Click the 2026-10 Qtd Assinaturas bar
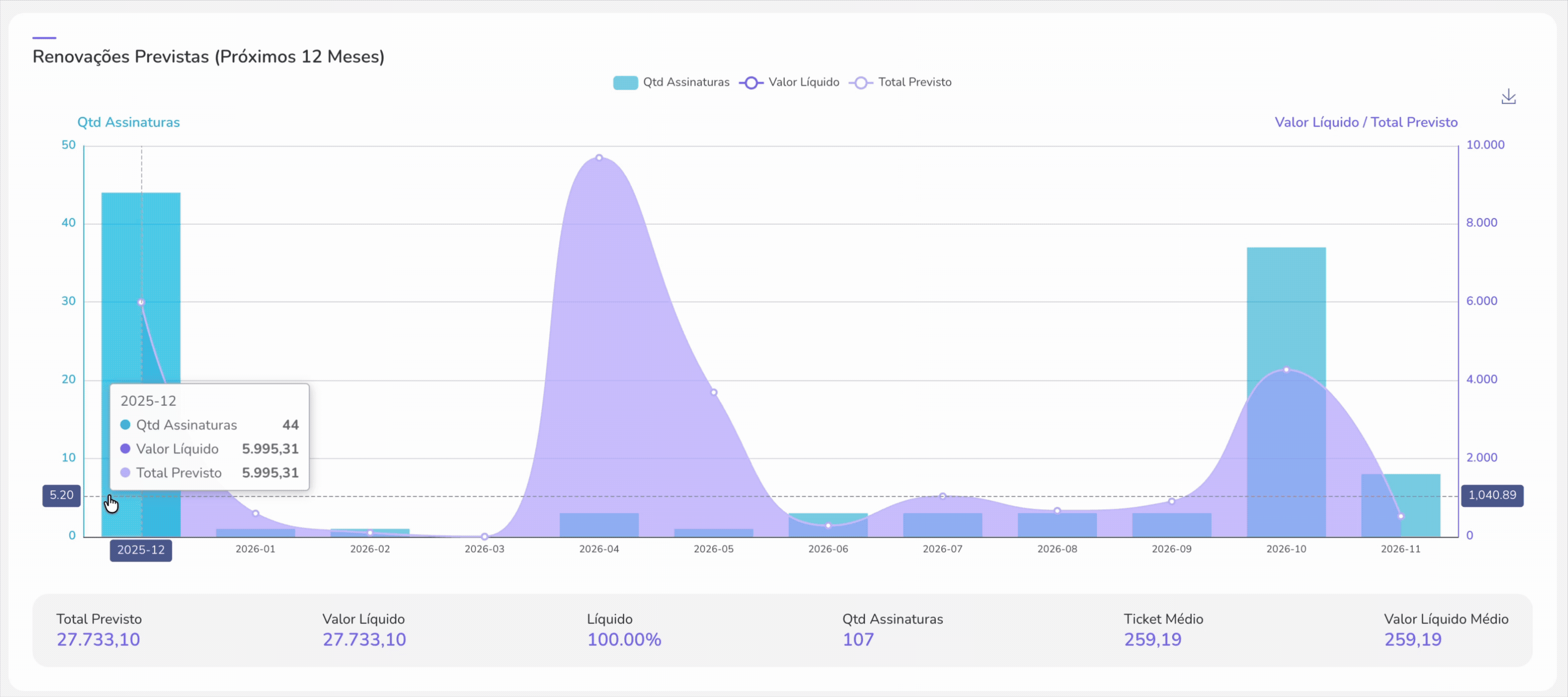Screen dimensions: 1568x697 (x=1286, y=305)
